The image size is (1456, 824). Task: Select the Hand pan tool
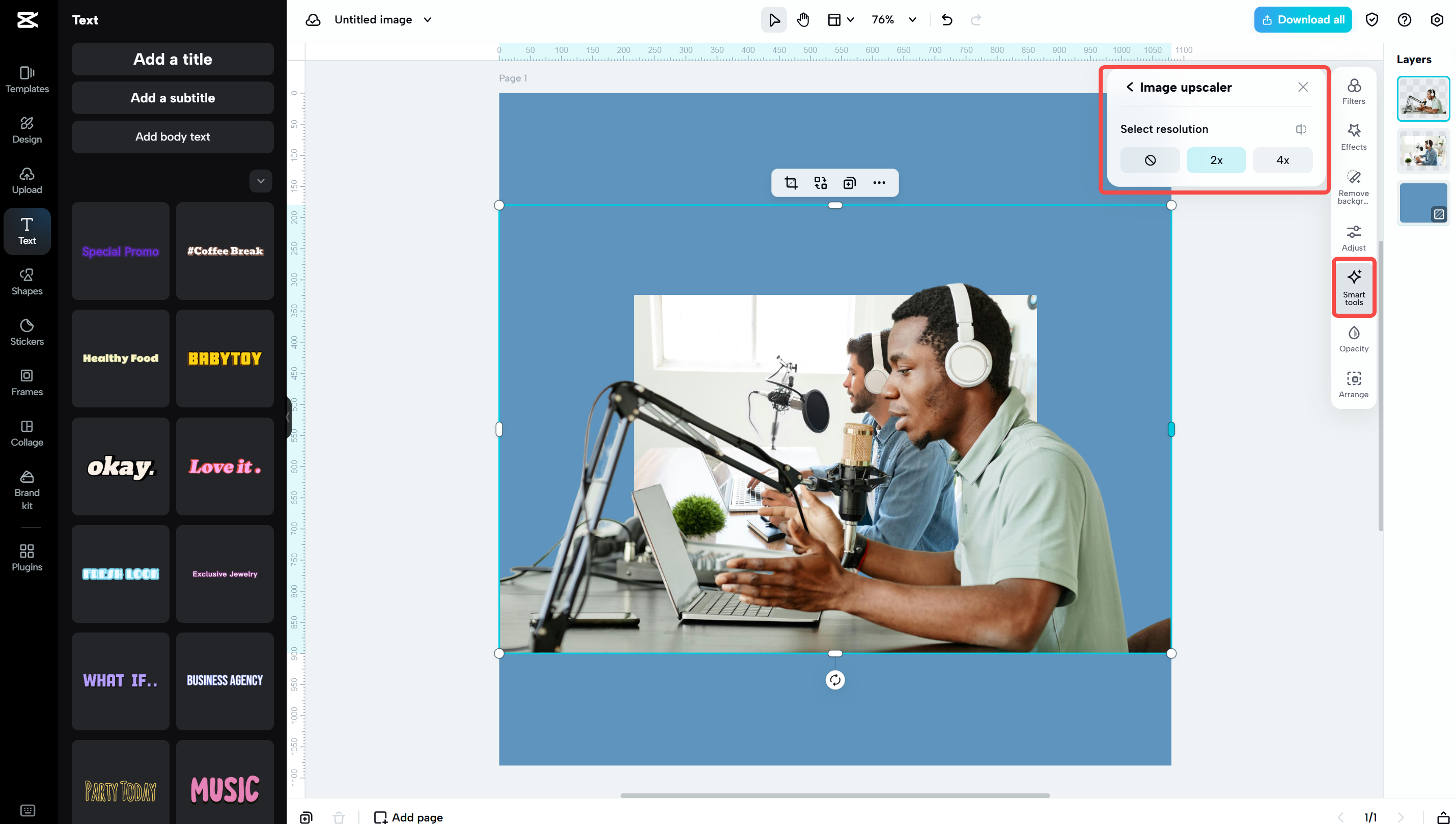803,19
